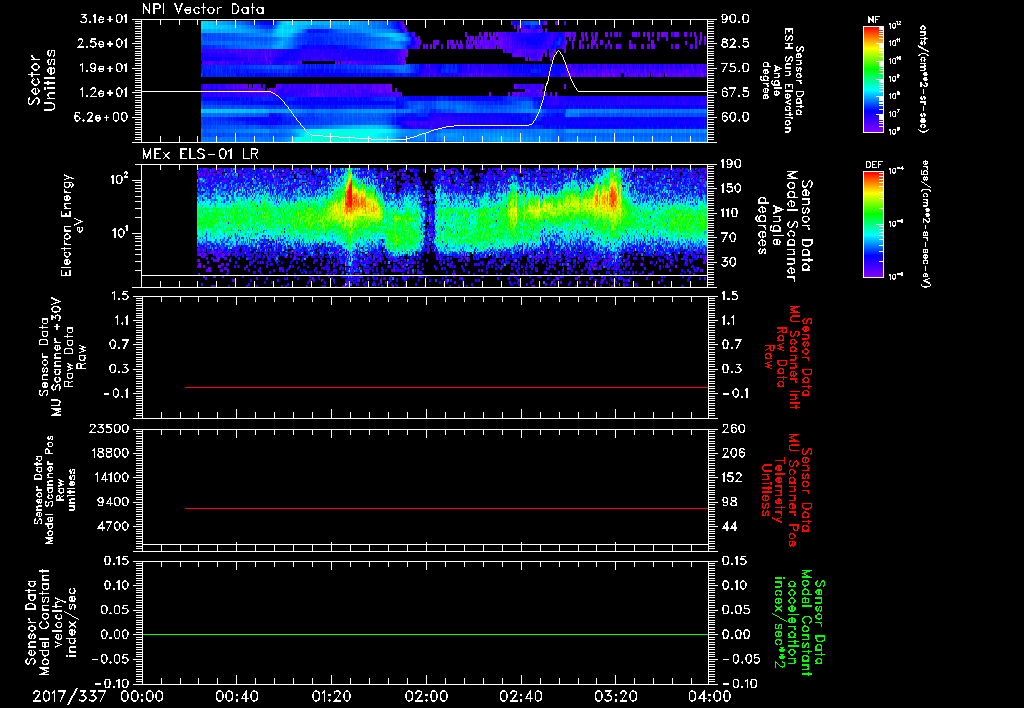Click the 'Sector Unitless' axis label
Image resolution: width=1024 pixels, height=708 pixels.
click(x=42, y=80)
